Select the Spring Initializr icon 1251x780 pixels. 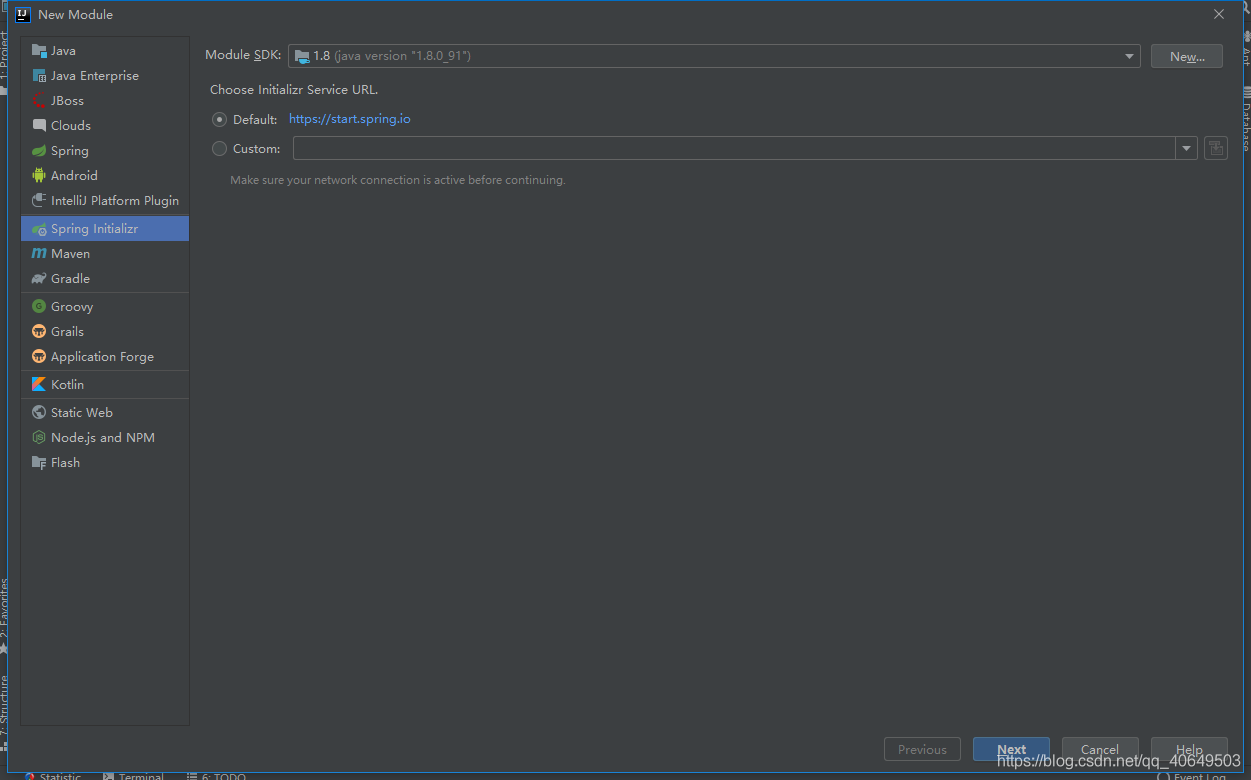point(39,229)
